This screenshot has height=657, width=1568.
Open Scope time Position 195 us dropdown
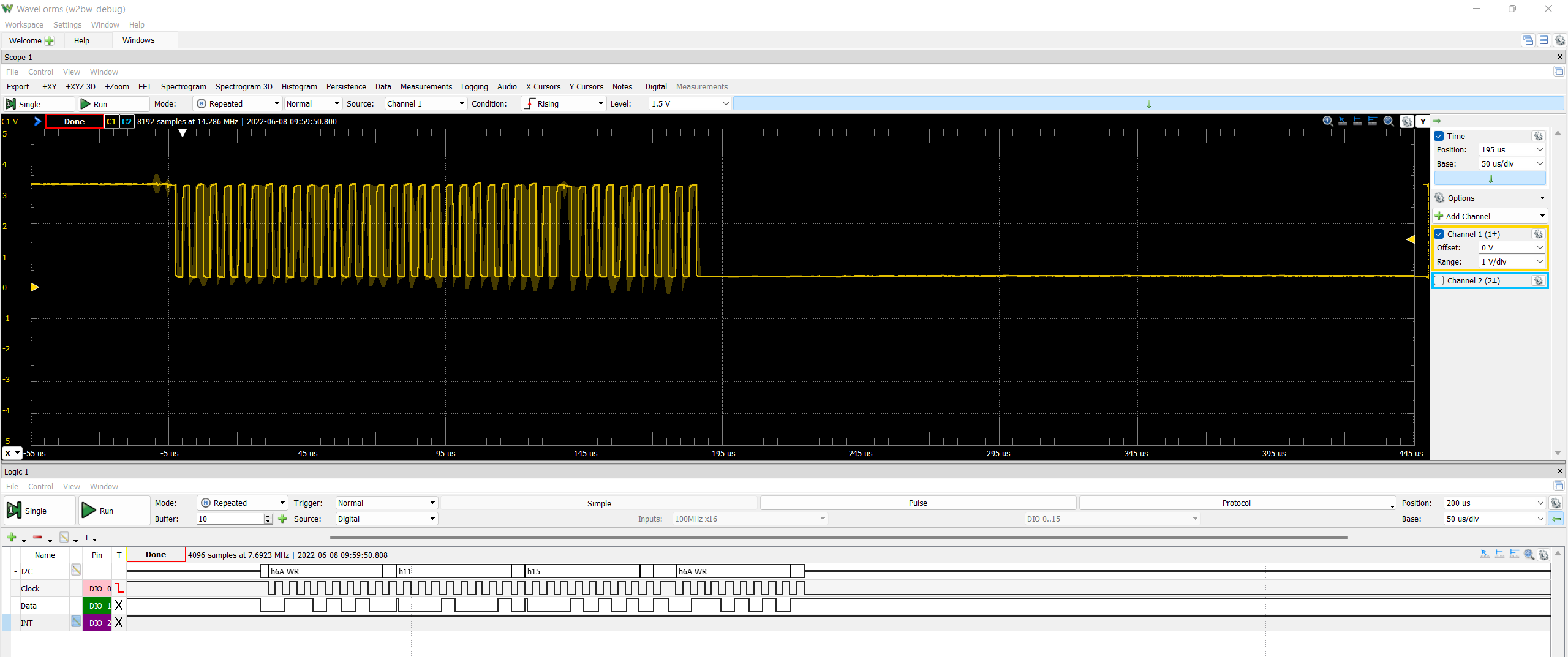point(1512,149)
